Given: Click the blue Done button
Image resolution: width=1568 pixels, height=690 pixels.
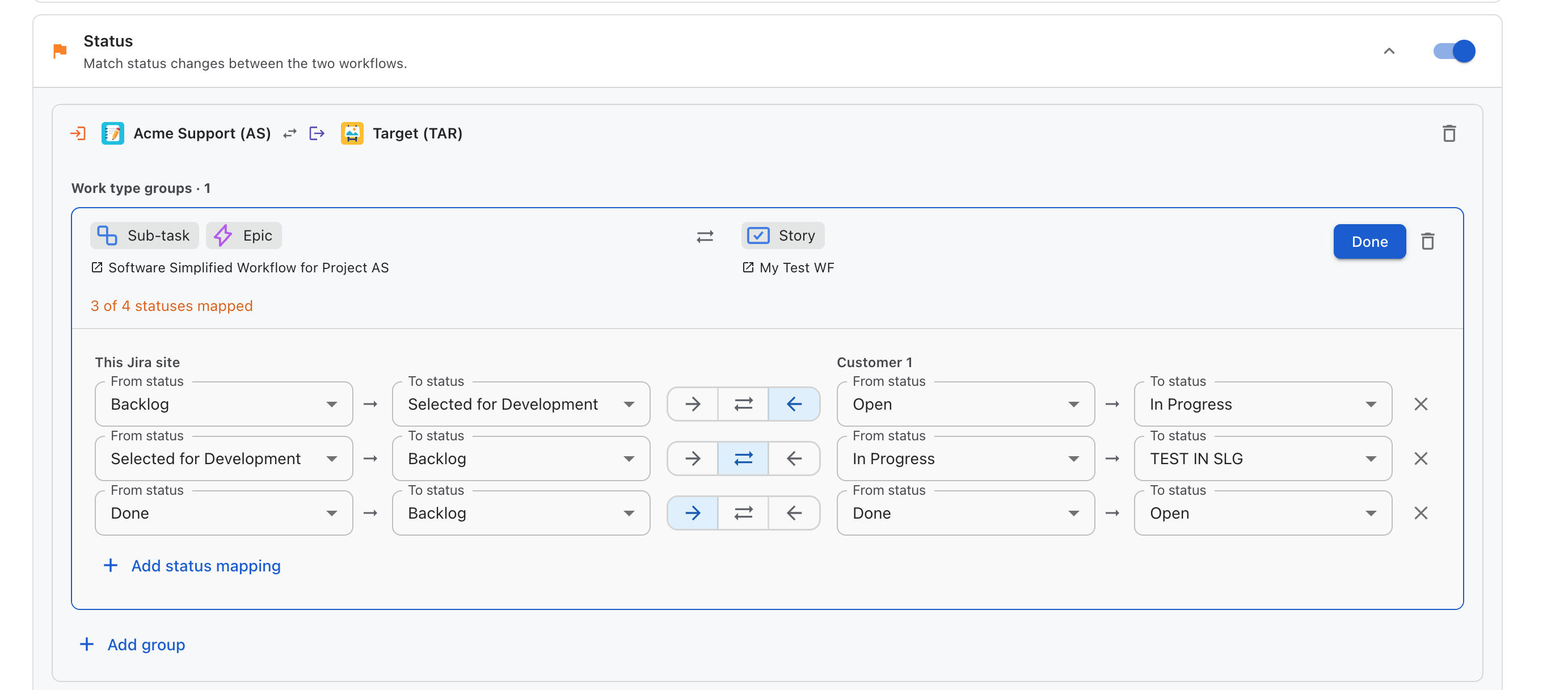Looking at the screenshot, I should click(1369, 241).
